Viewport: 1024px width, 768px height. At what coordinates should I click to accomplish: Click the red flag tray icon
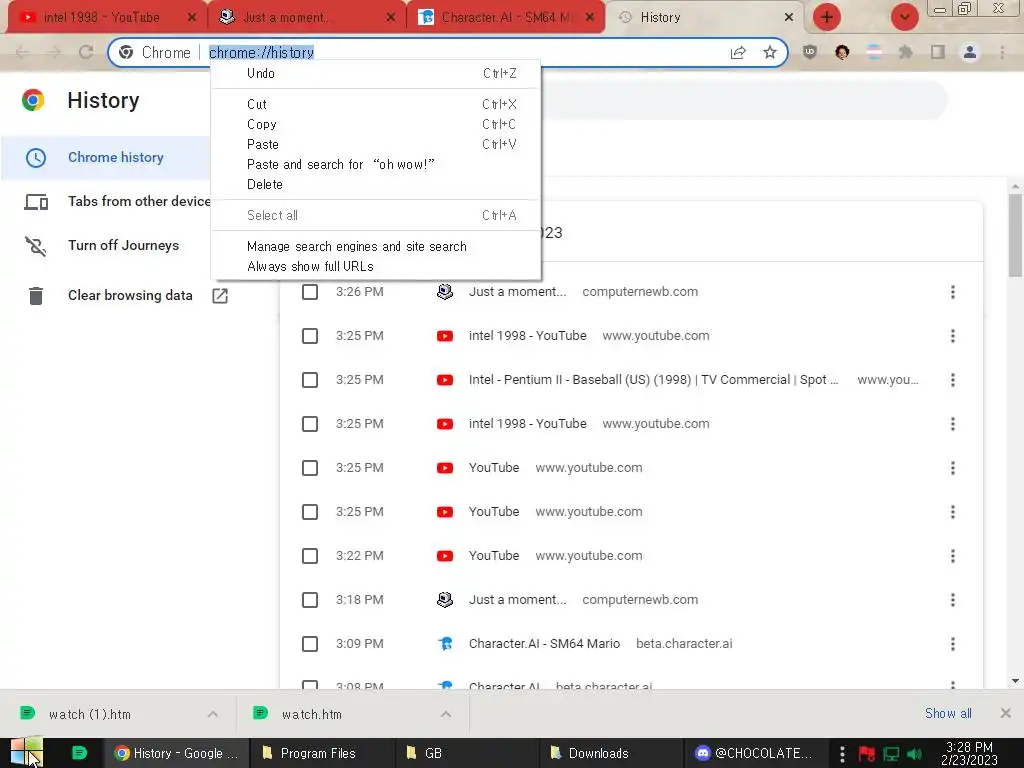(x=867, y=754)
